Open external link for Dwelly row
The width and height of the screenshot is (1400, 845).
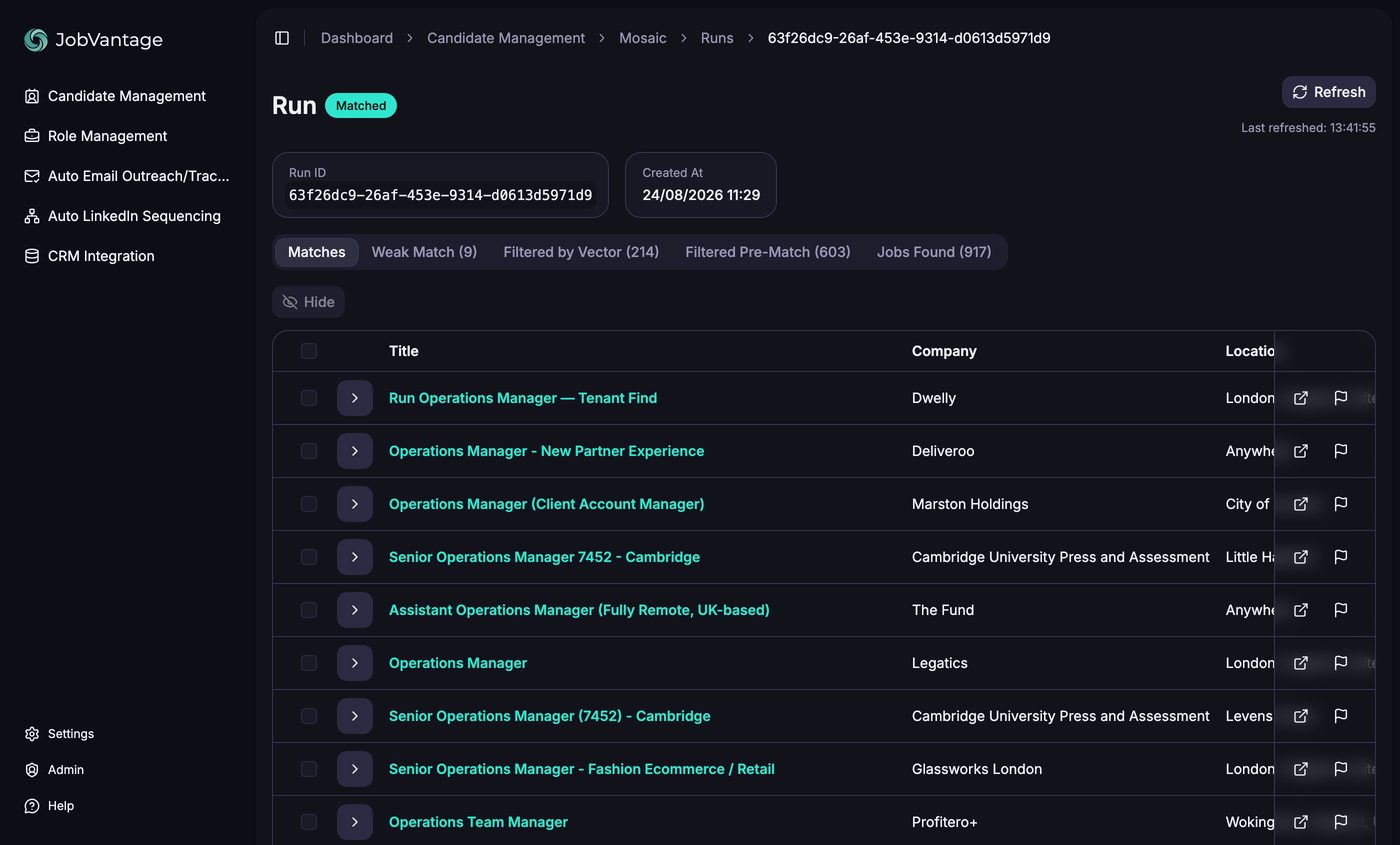tap(1300, 398)
